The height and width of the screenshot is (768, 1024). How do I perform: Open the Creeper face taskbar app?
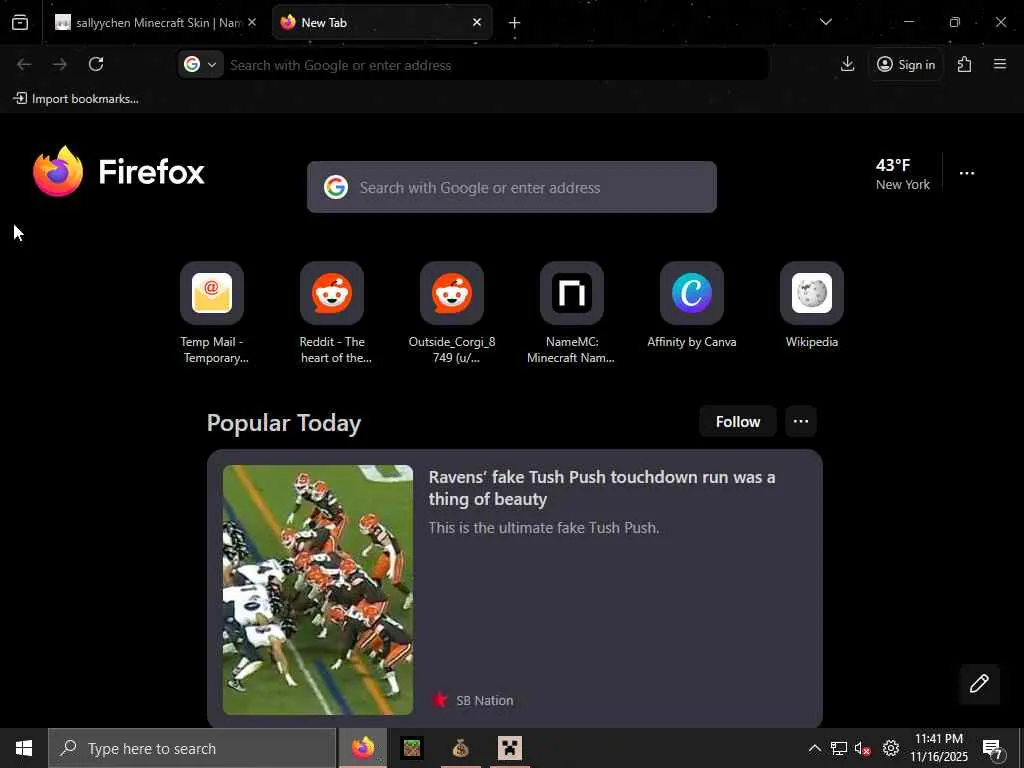pyautogui.click(x=509, y=748)
